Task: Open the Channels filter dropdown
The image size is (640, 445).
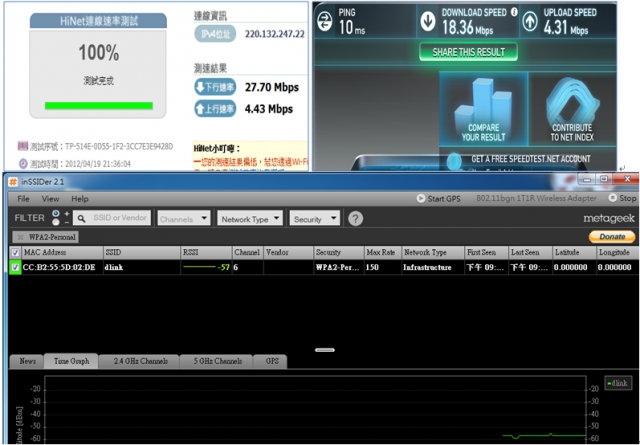Action: (x=184, y=218)
